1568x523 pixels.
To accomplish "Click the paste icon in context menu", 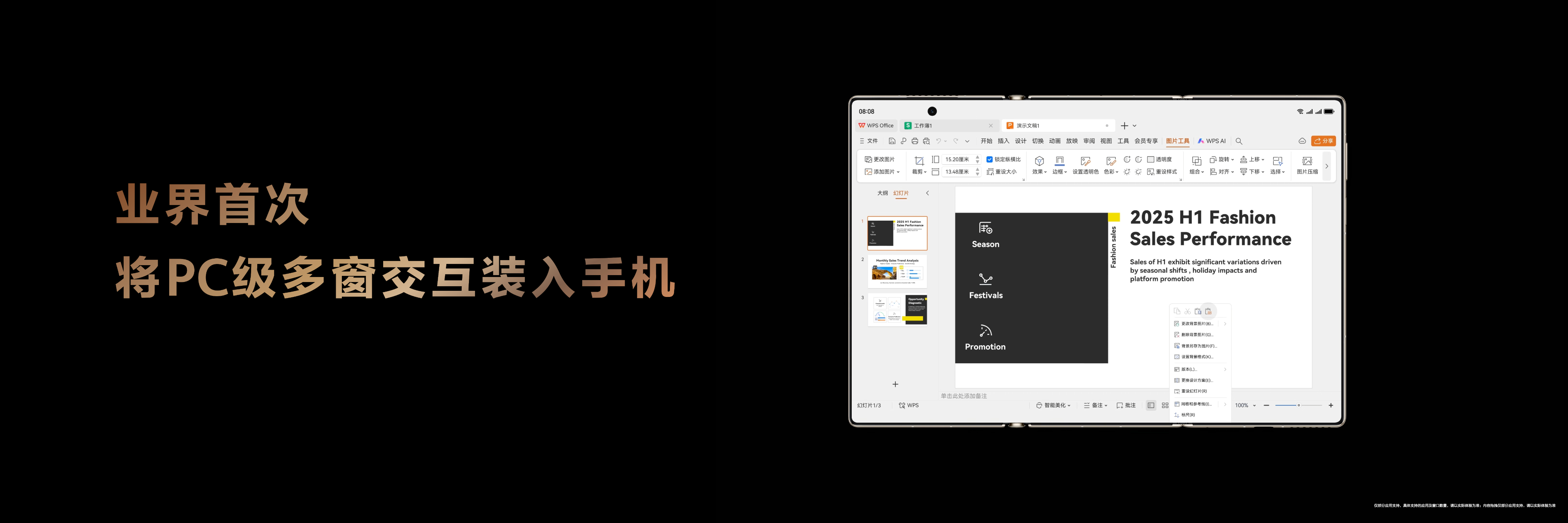I will 1198,311.
